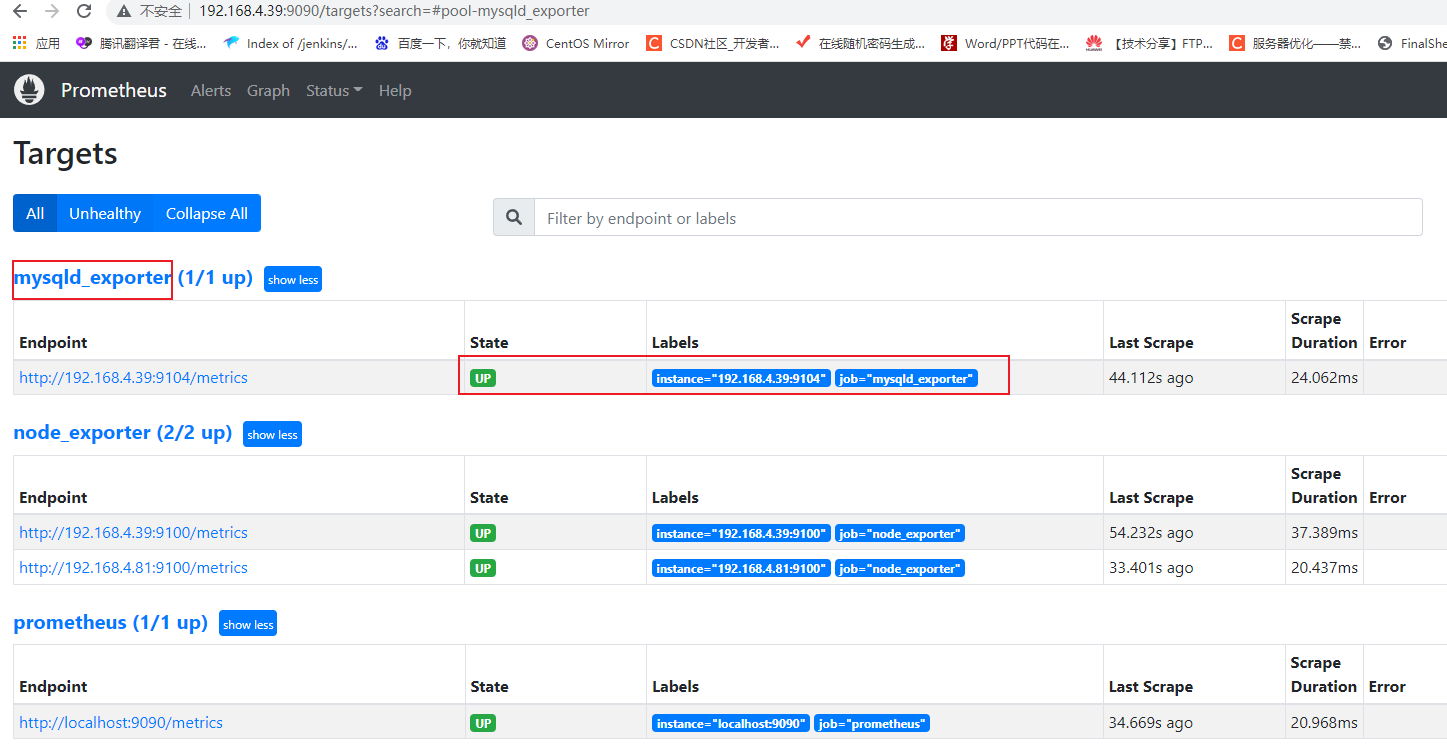1447x746 pixels.
Task: Click UP badge for localhost:9090
Action: 483,723
